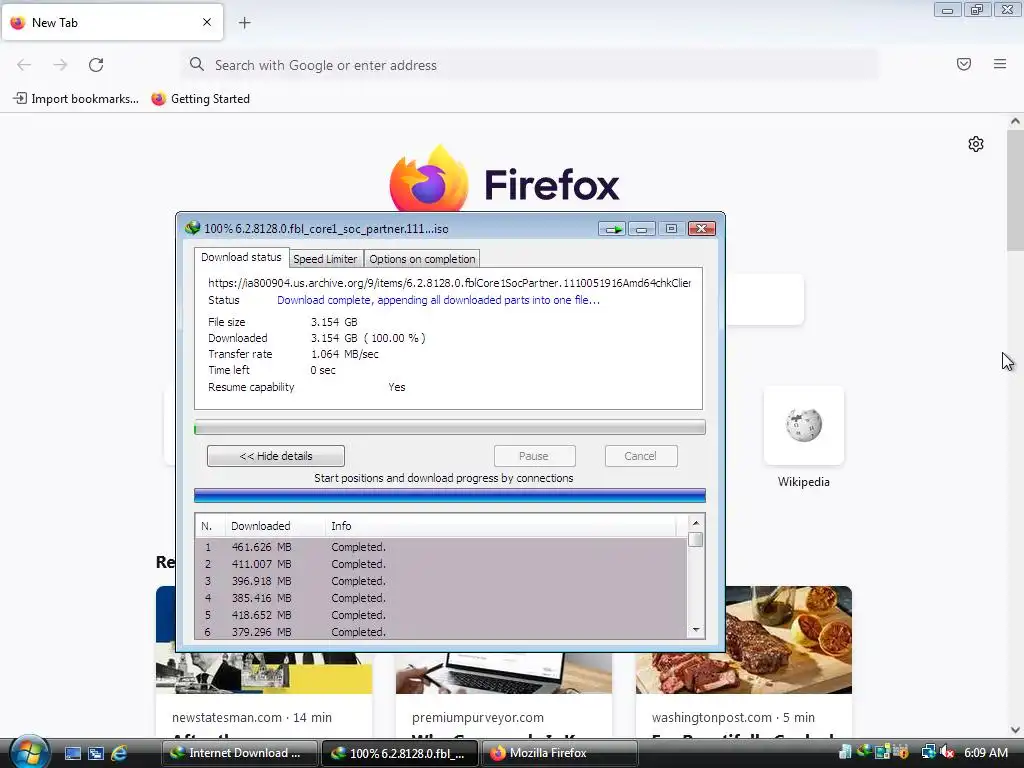Select connection row 4 with 385.416 MB
The height and width of the screenshot is (768, 1024).
(x=441, y=598)
